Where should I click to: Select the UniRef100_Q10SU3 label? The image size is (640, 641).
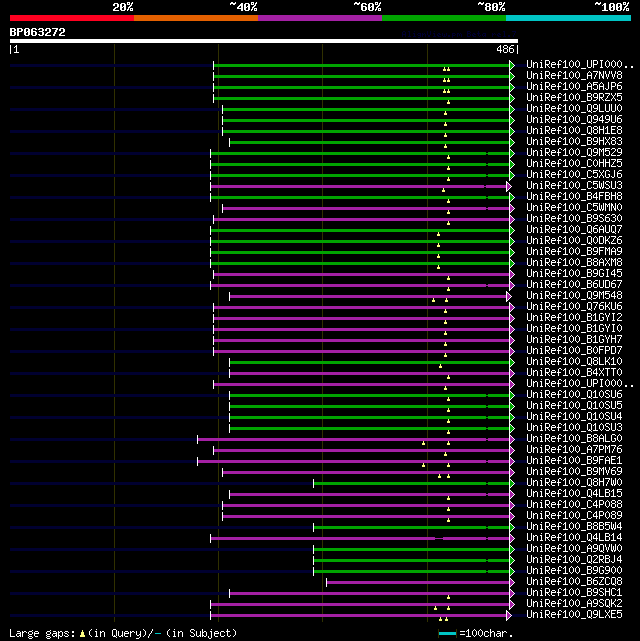(574, 428)
